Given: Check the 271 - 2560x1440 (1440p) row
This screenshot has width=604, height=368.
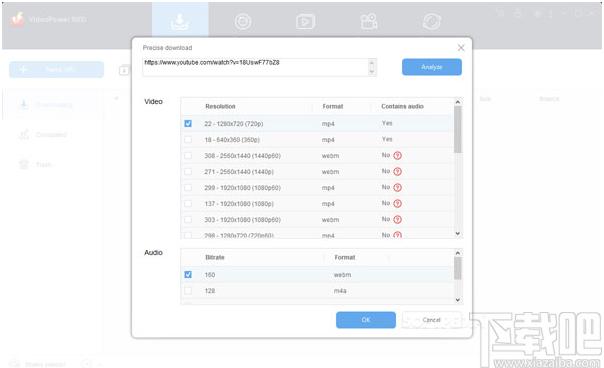Looking at the screenshot, I should point(188,171).
